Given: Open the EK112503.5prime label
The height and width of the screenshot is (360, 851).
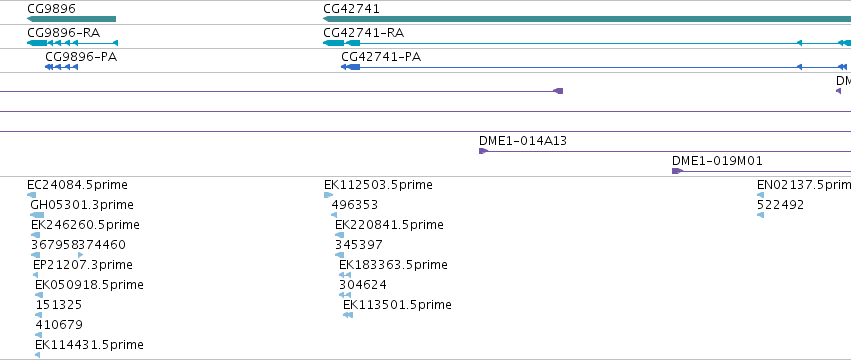Looking at the screenshot, I should [x=378, y=185].
